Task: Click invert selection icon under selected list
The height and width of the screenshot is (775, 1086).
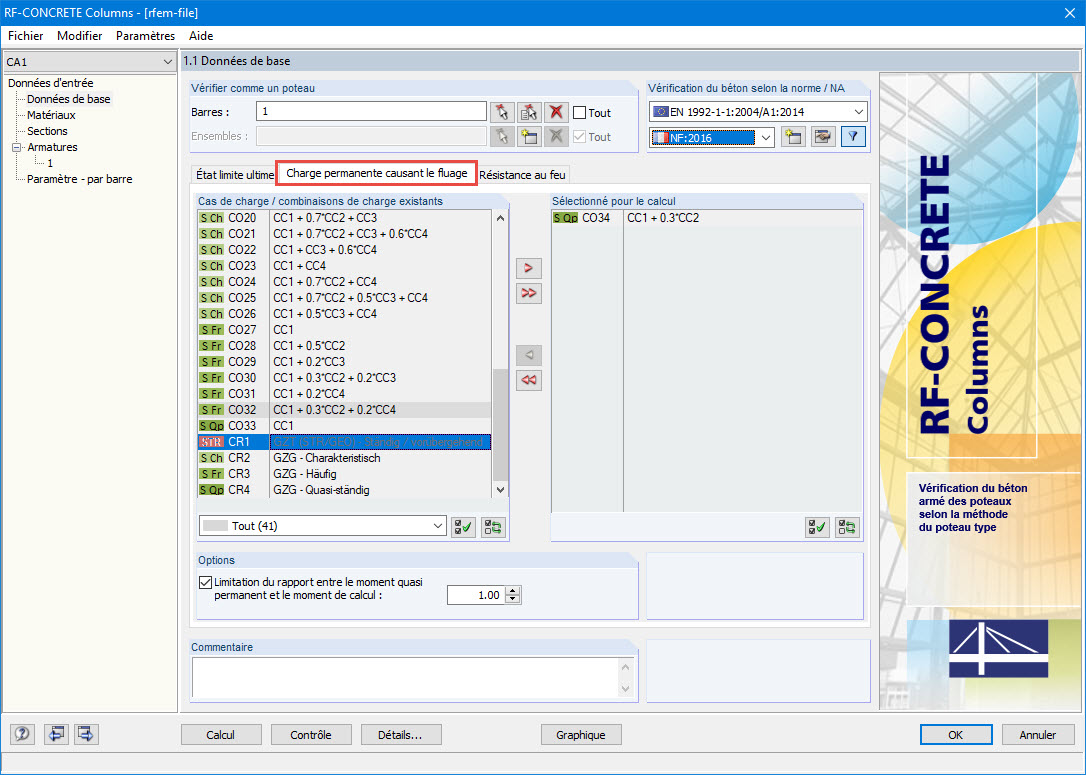Action: [847, 528]
